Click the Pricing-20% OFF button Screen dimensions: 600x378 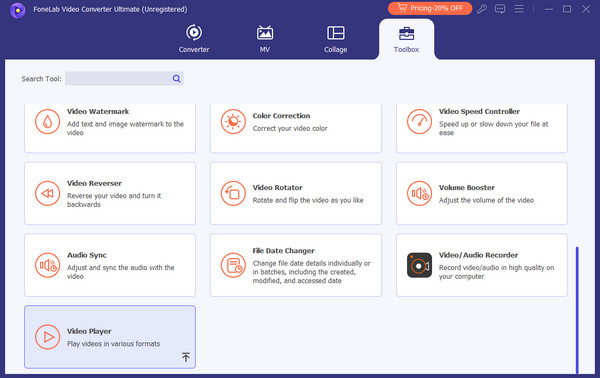tap(430, 8)
